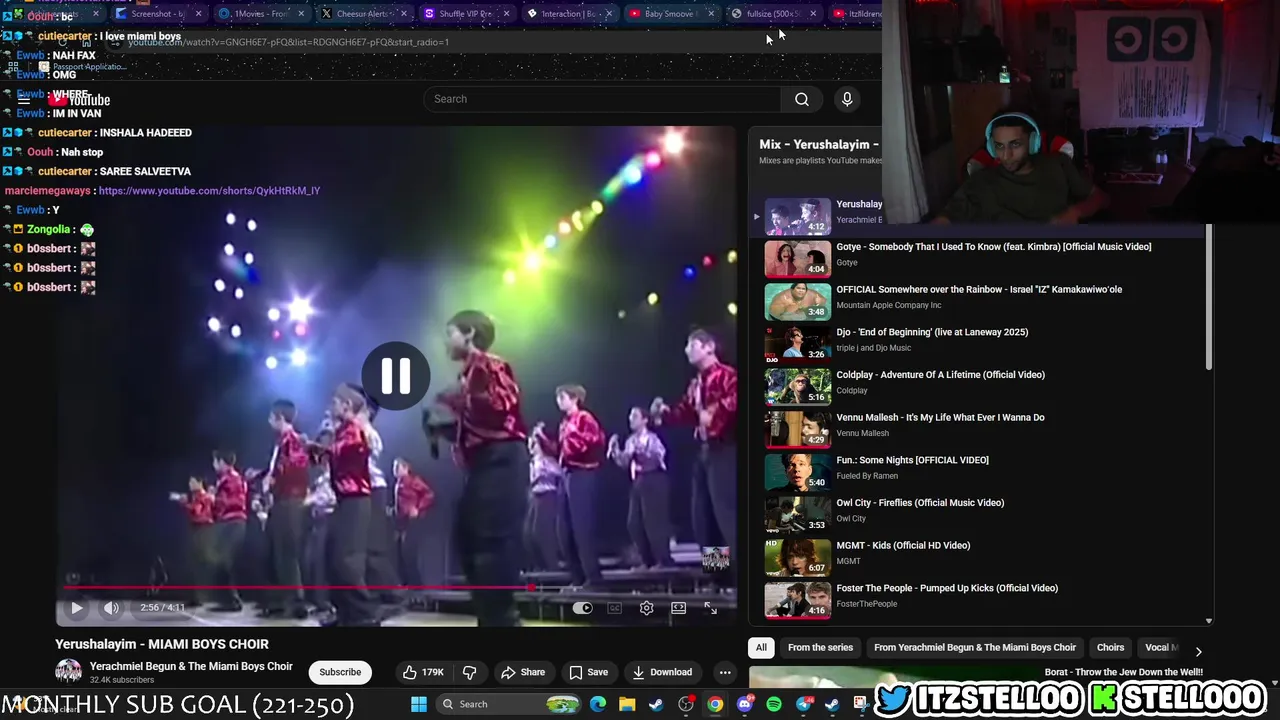Play Vennu Mallesh It's My Life video

980,429
